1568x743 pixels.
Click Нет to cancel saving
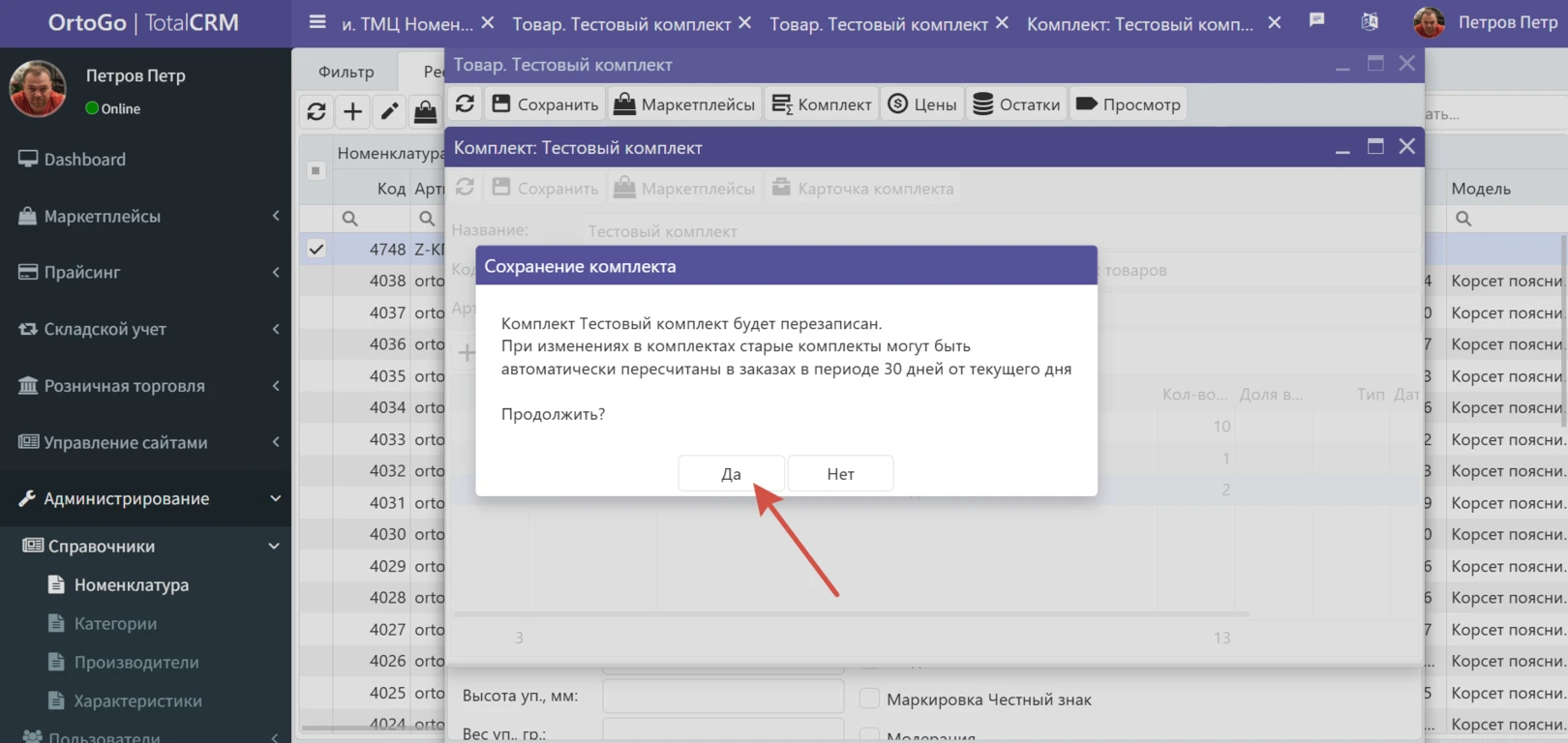(840, 474)
